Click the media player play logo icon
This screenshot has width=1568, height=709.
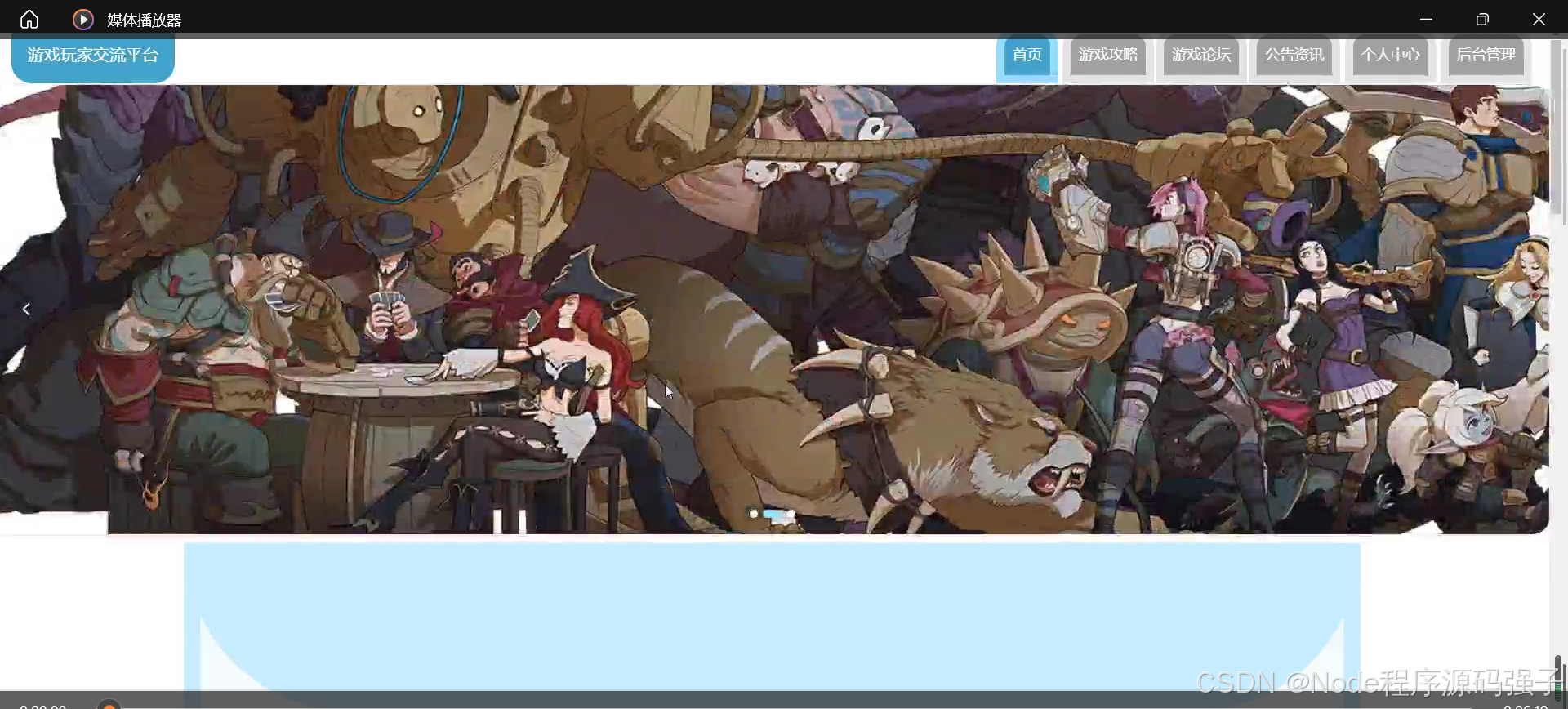[82, 19]
